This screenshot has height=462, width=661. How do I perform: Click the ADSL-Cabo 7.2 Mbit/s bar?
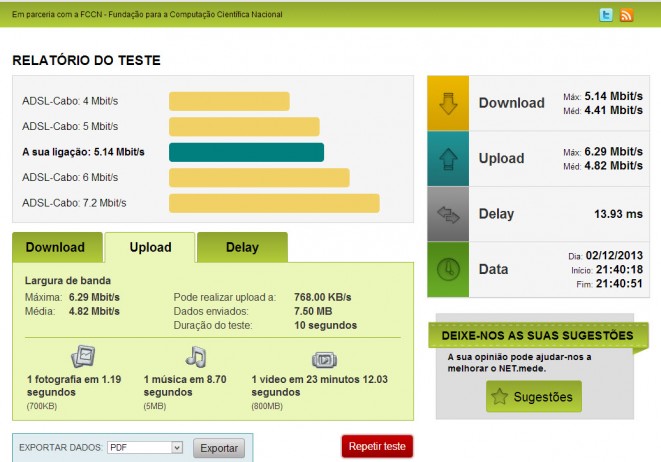point(274,203)
